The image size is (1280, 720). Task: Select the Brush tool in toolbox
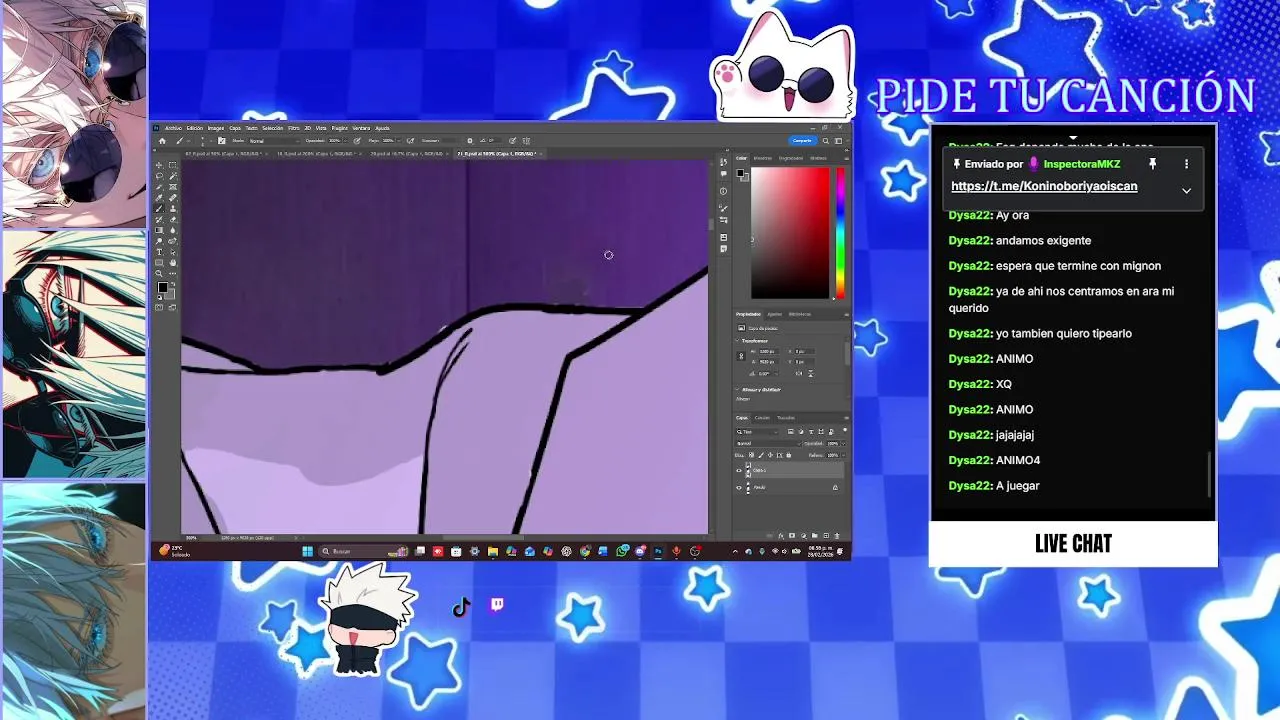click(x=159, y=208)
